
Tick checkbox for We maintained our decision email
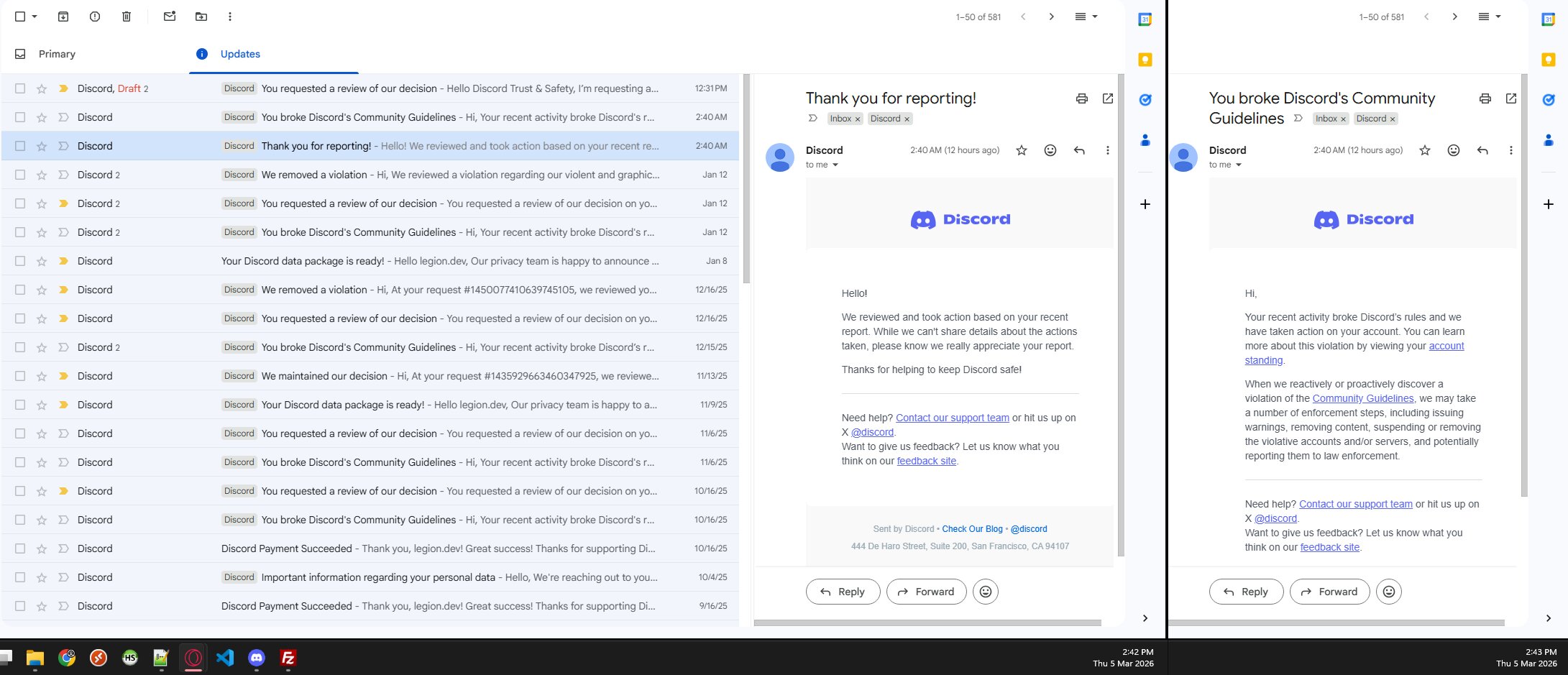click(20, 376)
